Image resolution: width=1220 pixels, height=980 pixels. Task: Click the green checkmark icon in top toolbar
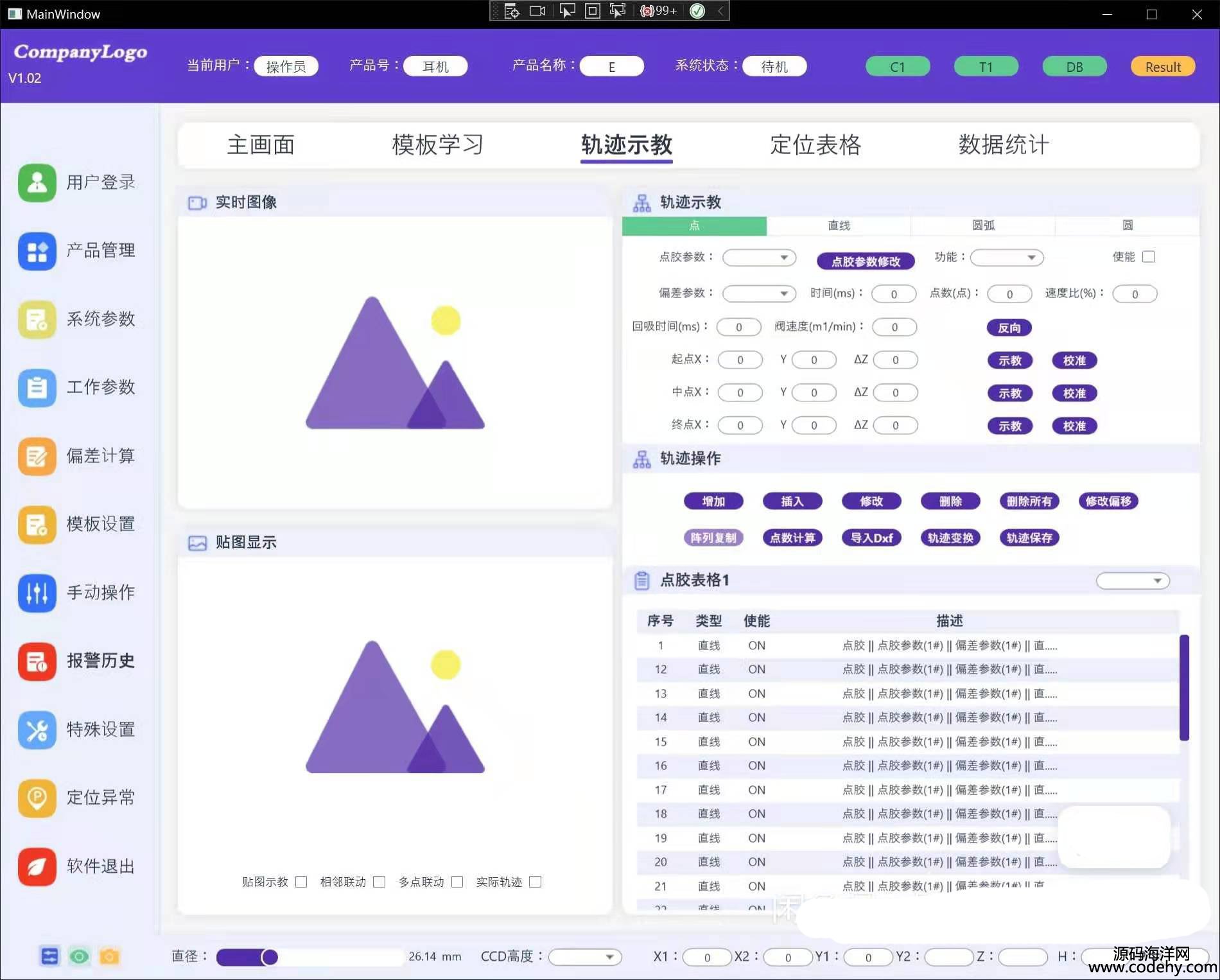[697, 11]
